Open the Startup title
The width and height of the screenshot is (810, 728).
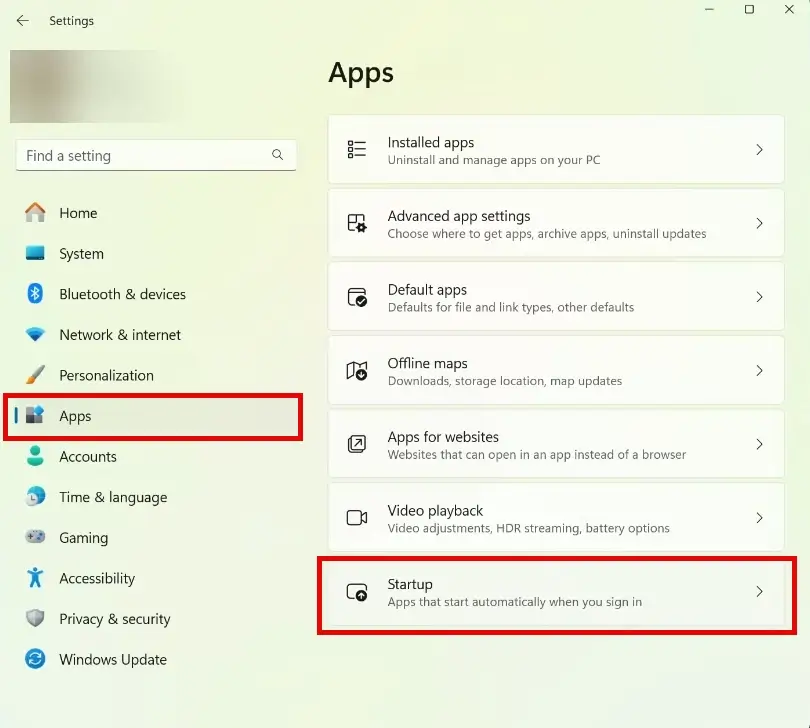(x=410, y=584)
